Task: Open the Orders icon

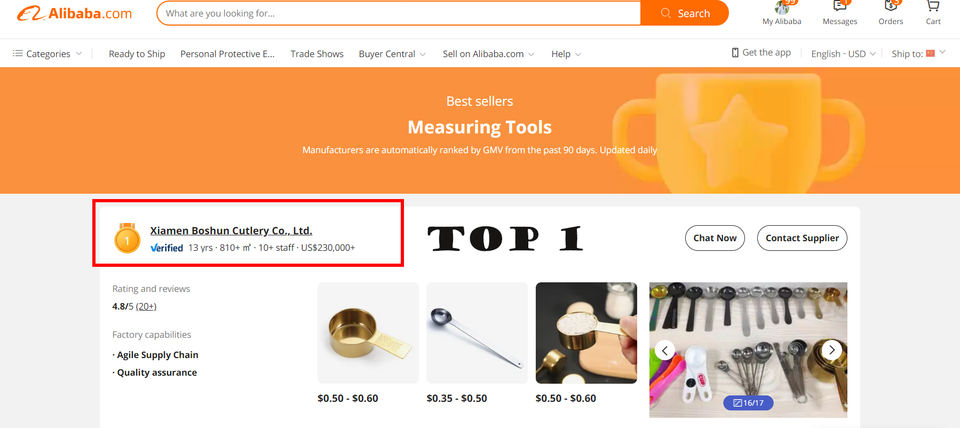Action: [891, 6]
